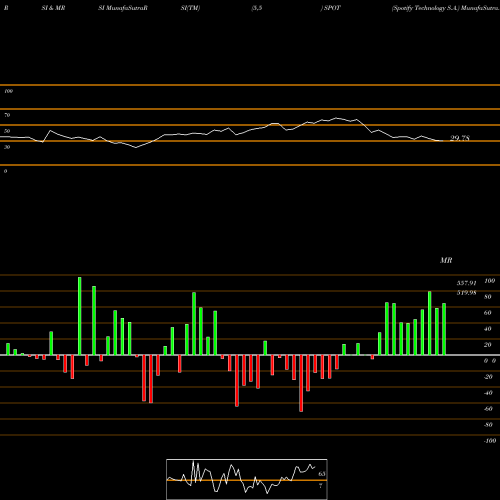The width and height of the screenshot is (500, 500).
Task: Open the mini RSI overview chart thumbnail
Action: (247, 479)
